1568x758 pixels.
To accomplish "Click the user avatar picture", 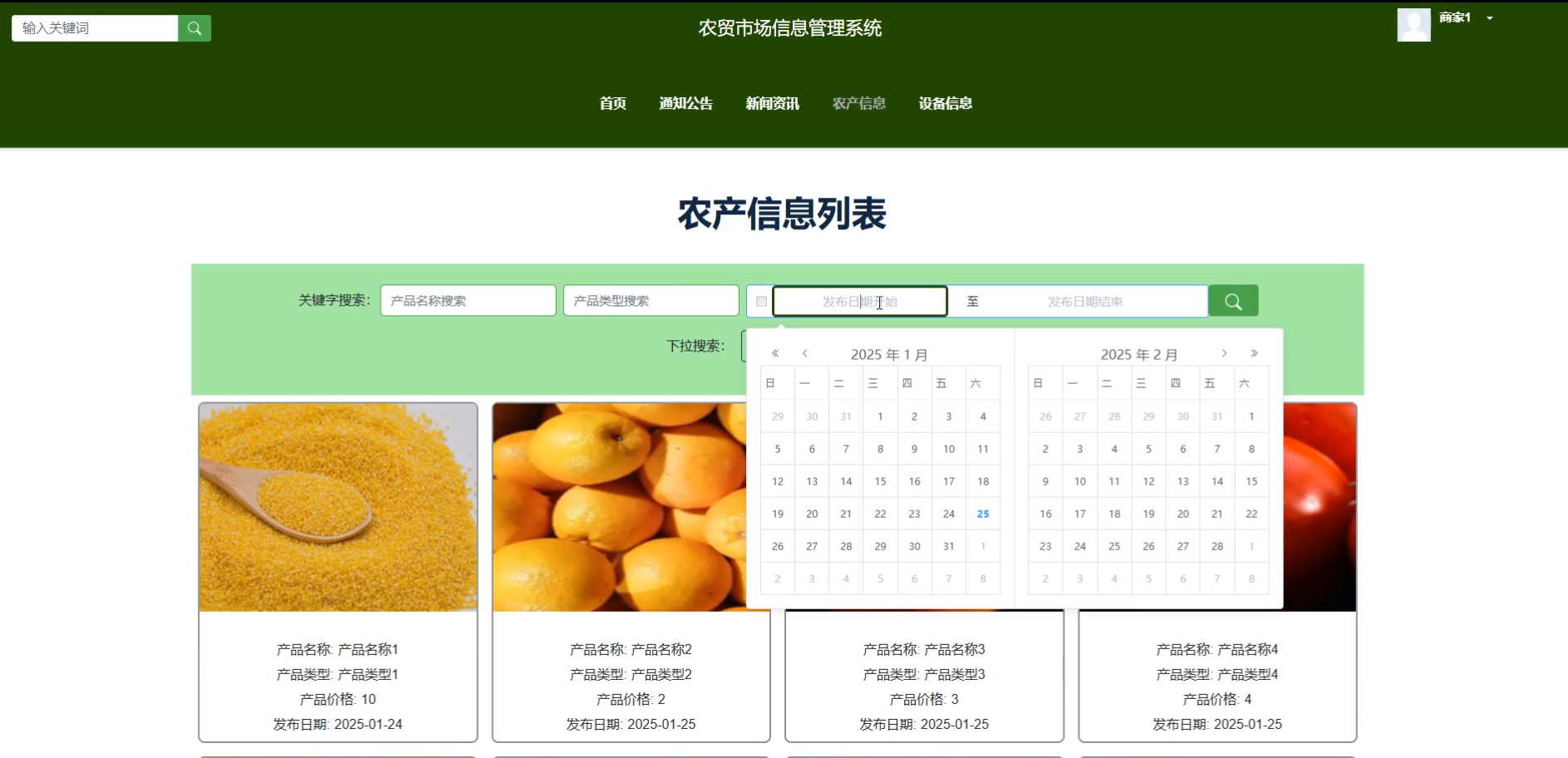I will (x=1413, y=25).
